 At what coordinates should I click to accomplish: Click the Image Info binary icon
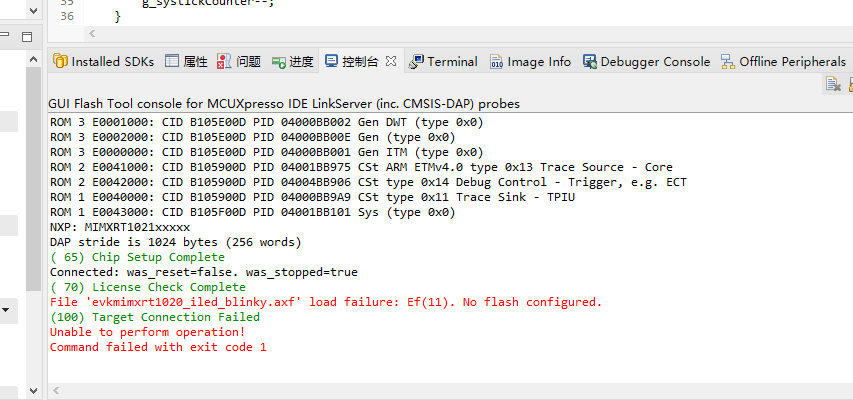(496, 62)
